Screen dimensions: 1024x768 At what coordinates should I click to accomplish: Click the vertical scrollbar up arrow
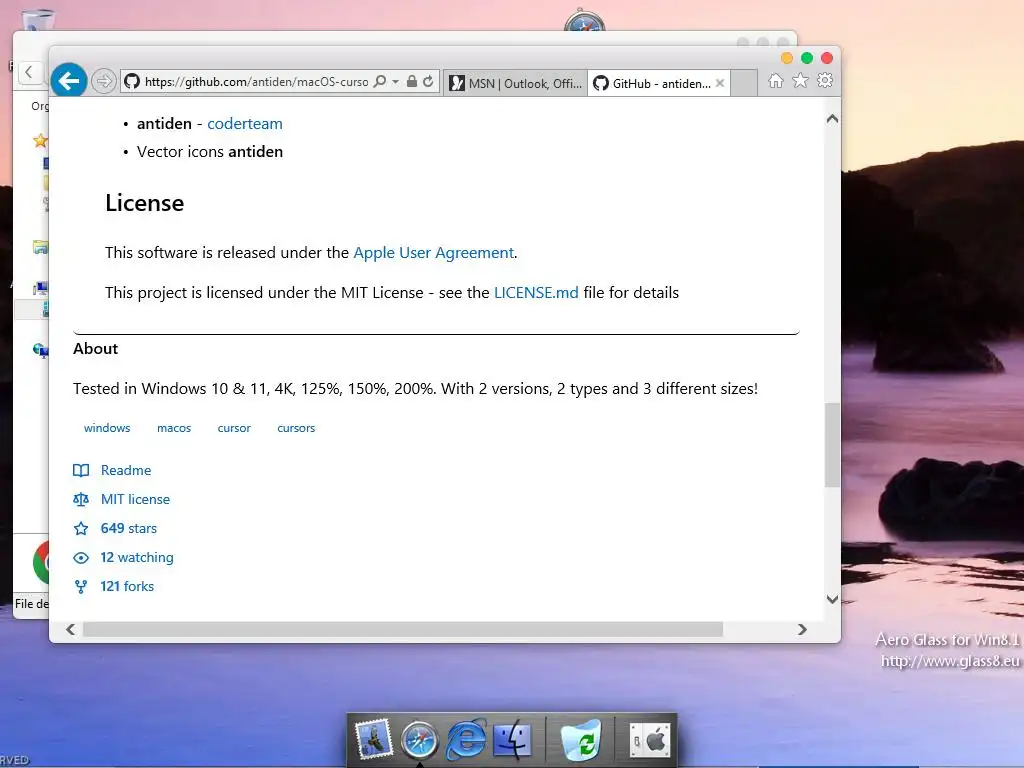pos(832,119)
